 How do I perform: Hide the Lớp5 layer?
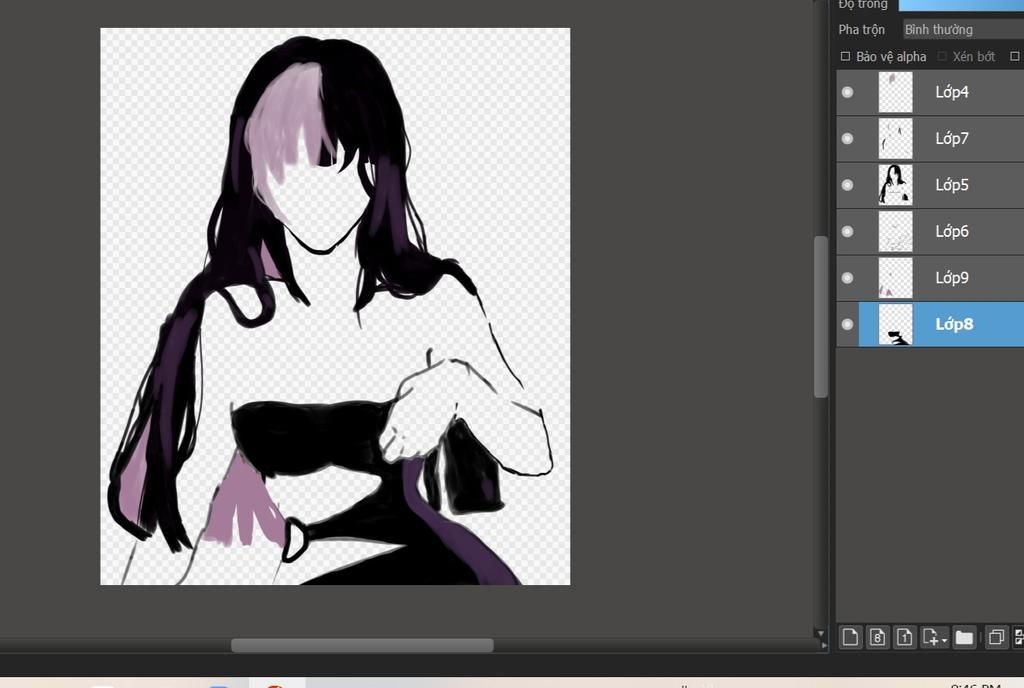click(848, 185)
